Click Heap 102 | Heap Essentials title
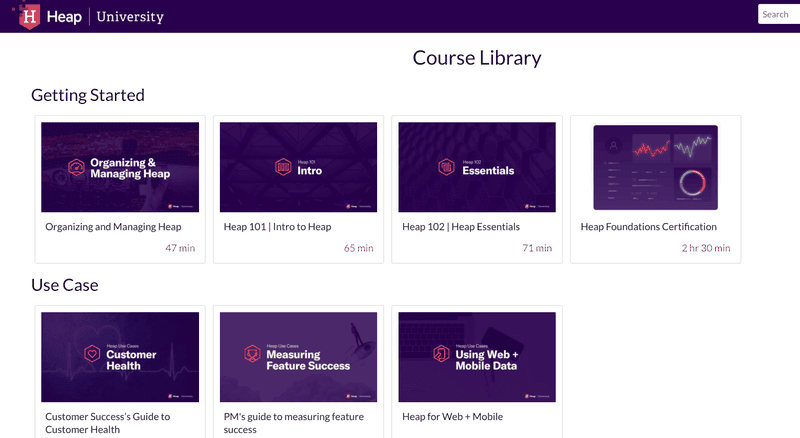The height and width of the screenshot is (438, 800). [462, 227]
